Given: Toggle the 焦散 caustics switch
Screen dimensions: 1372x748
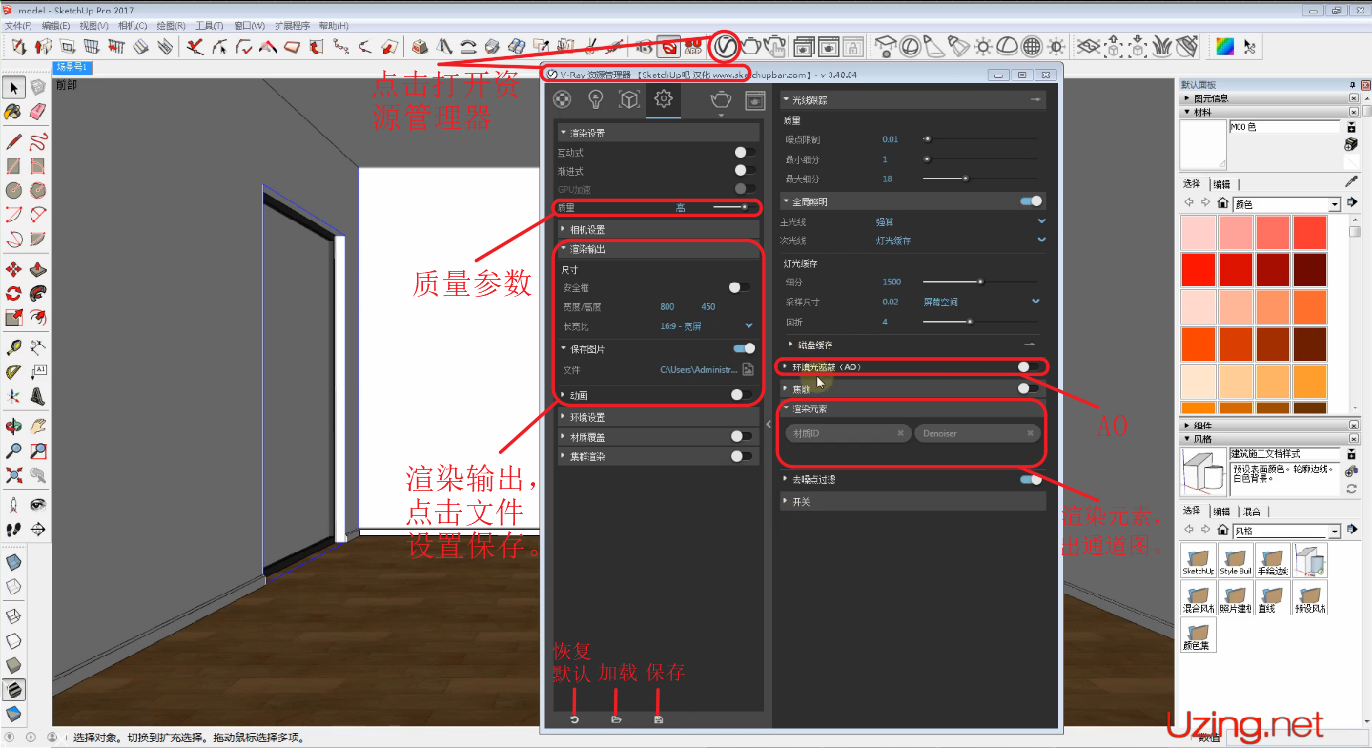Looking at the screenshot, I should (1028, 388).
